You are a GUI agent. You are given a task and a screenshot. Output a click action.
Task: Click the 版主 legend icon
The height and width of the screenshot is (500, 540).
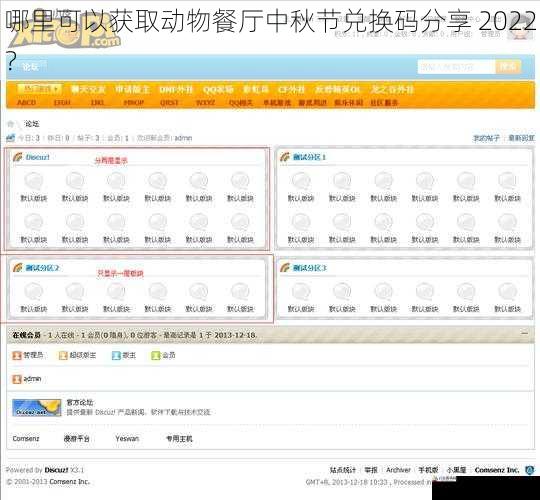pyautogui.click(x=116, y=355)
